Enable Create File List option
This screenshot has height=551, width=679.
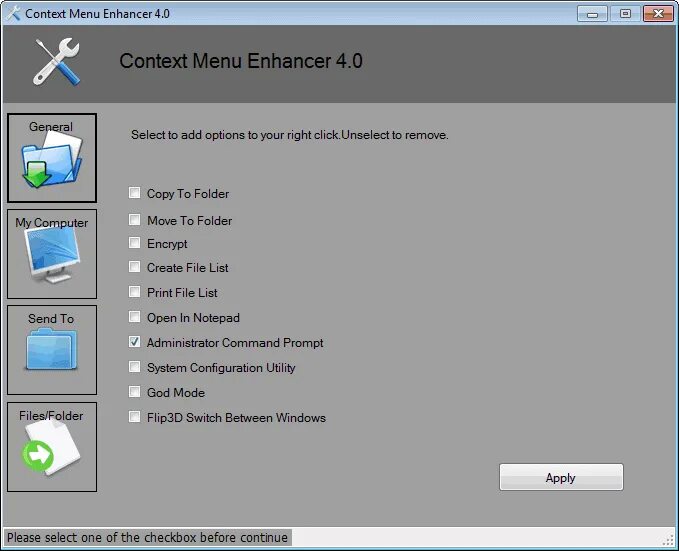point(135,266)
